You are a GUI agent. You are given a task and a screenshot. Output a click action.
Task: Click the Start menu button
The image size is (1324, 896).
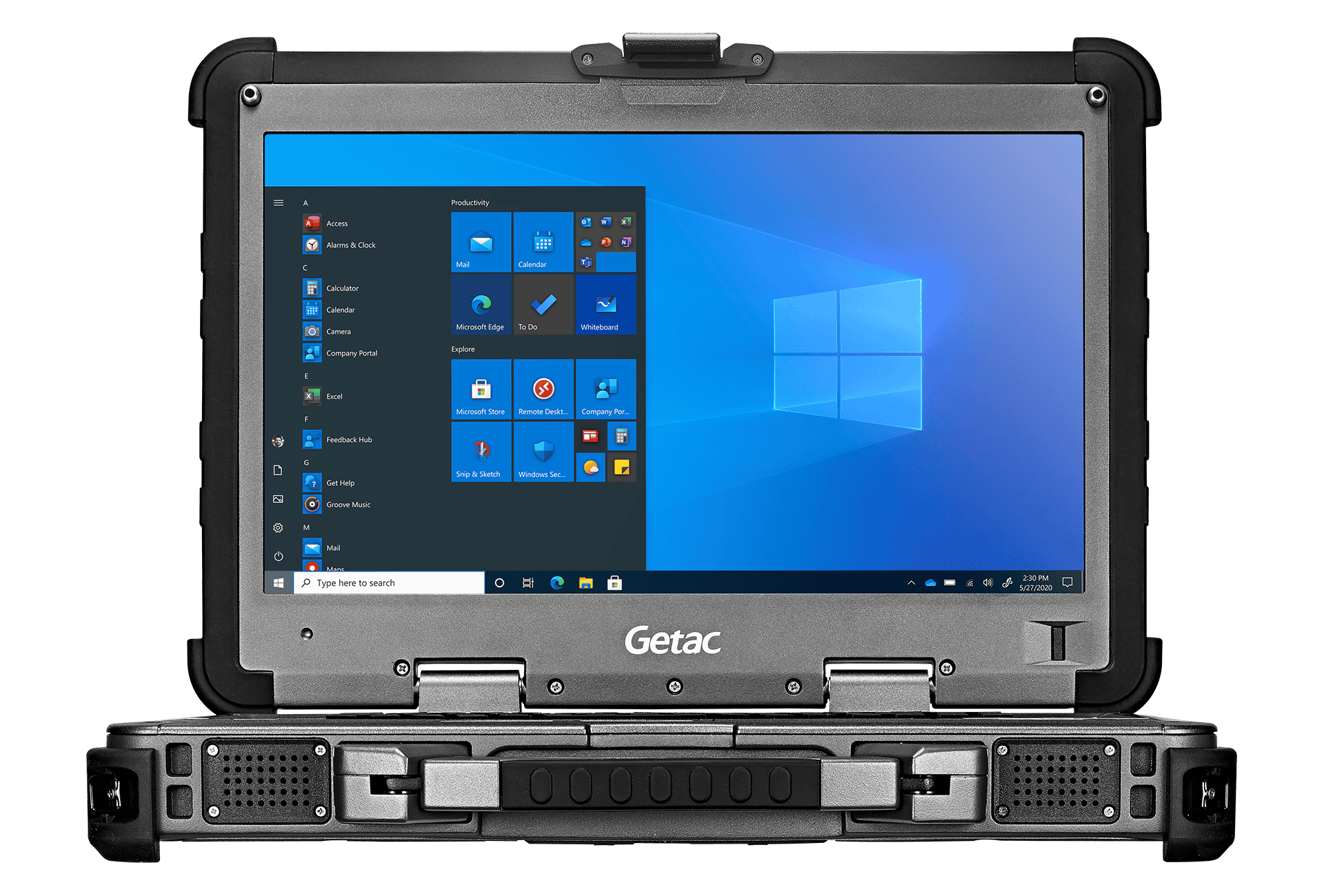click(x=275, y=582)
